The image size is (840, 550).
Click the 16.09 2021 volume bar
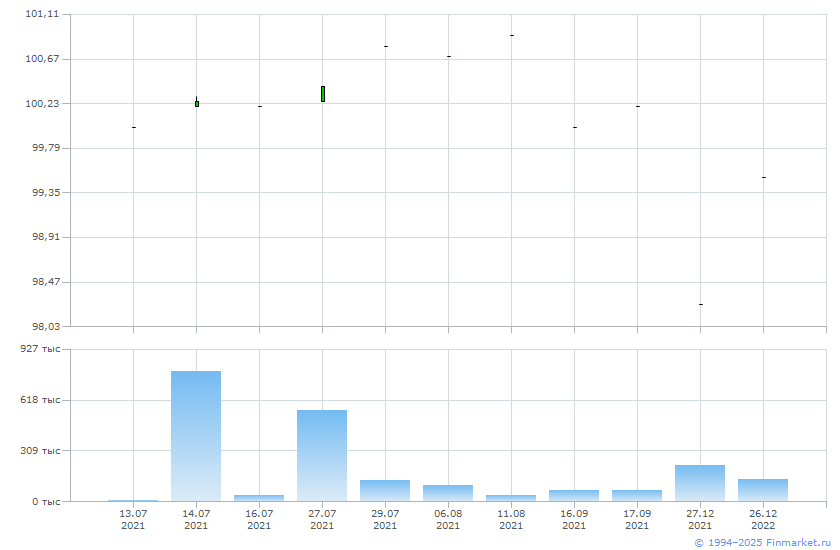pos(574,495)
